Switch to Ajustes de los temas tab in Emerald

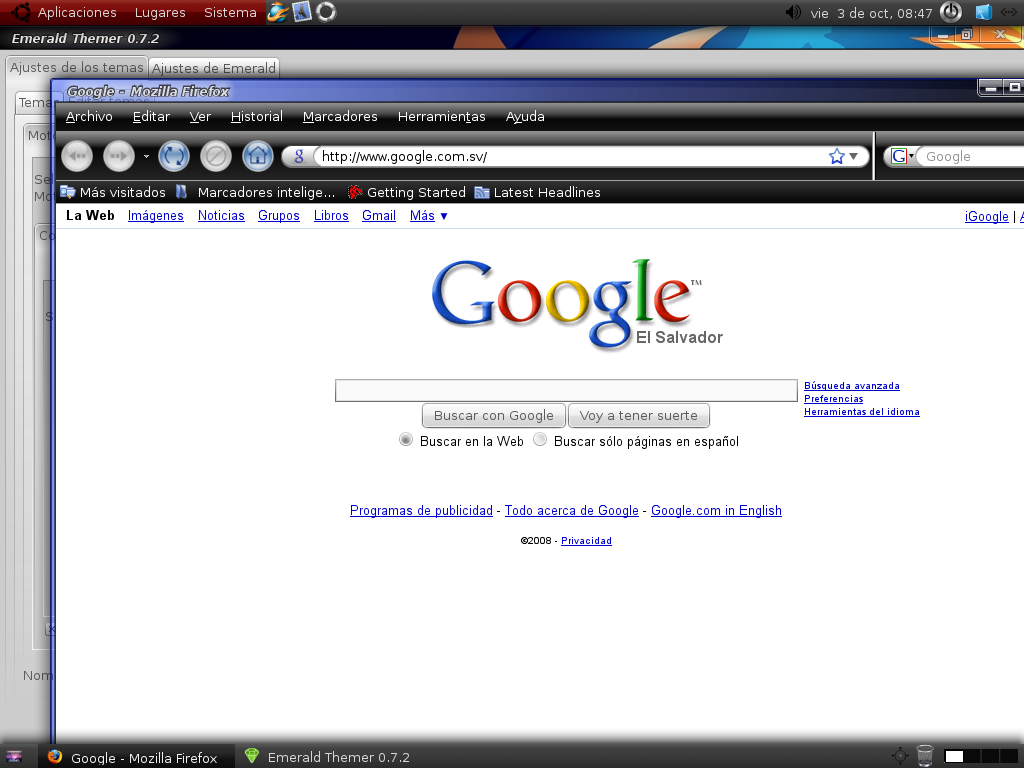tap(76, 68)
